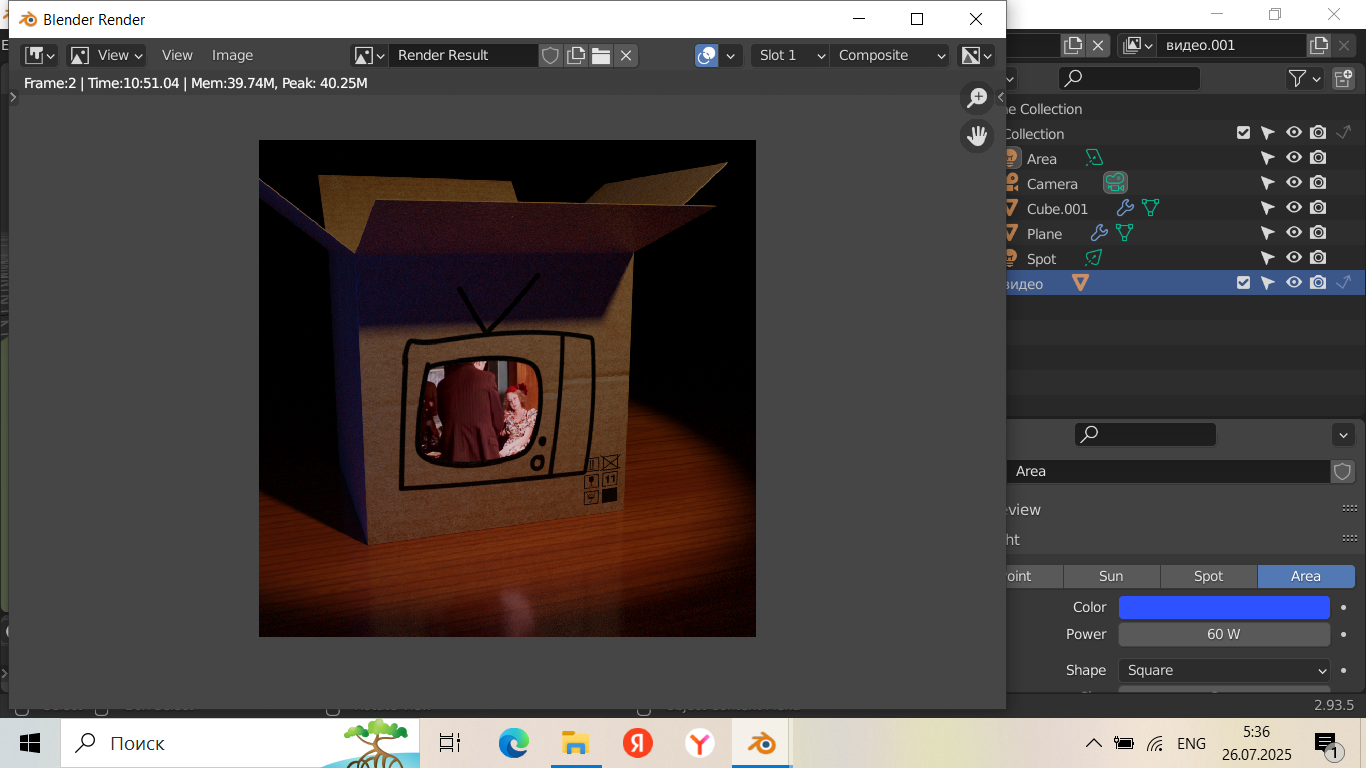Open the Slot 1 dropdown
Image resolution: width=1366 pixels, height=768 pixels.
pyautogui.click(x=790, y=56)
